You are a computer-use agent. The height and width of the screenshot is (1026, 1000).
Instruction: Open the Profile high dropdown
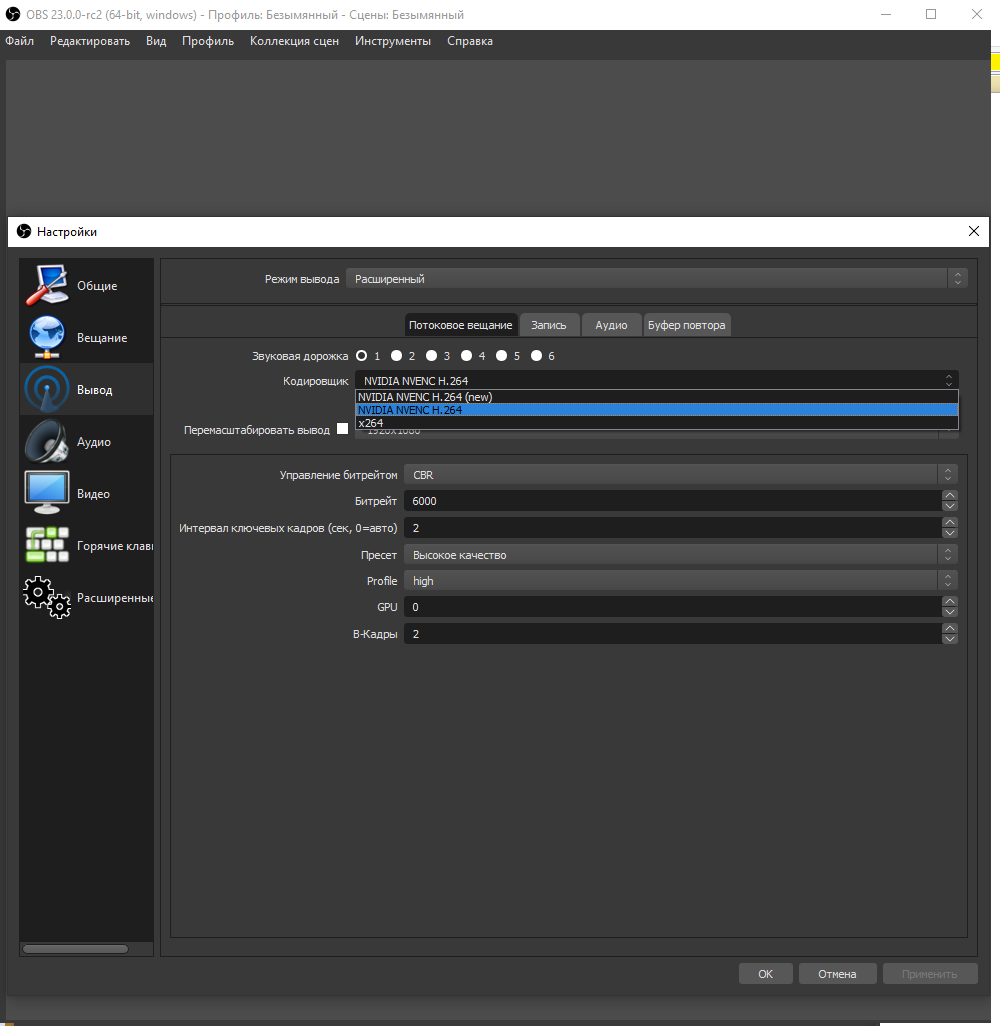[681, 581]
